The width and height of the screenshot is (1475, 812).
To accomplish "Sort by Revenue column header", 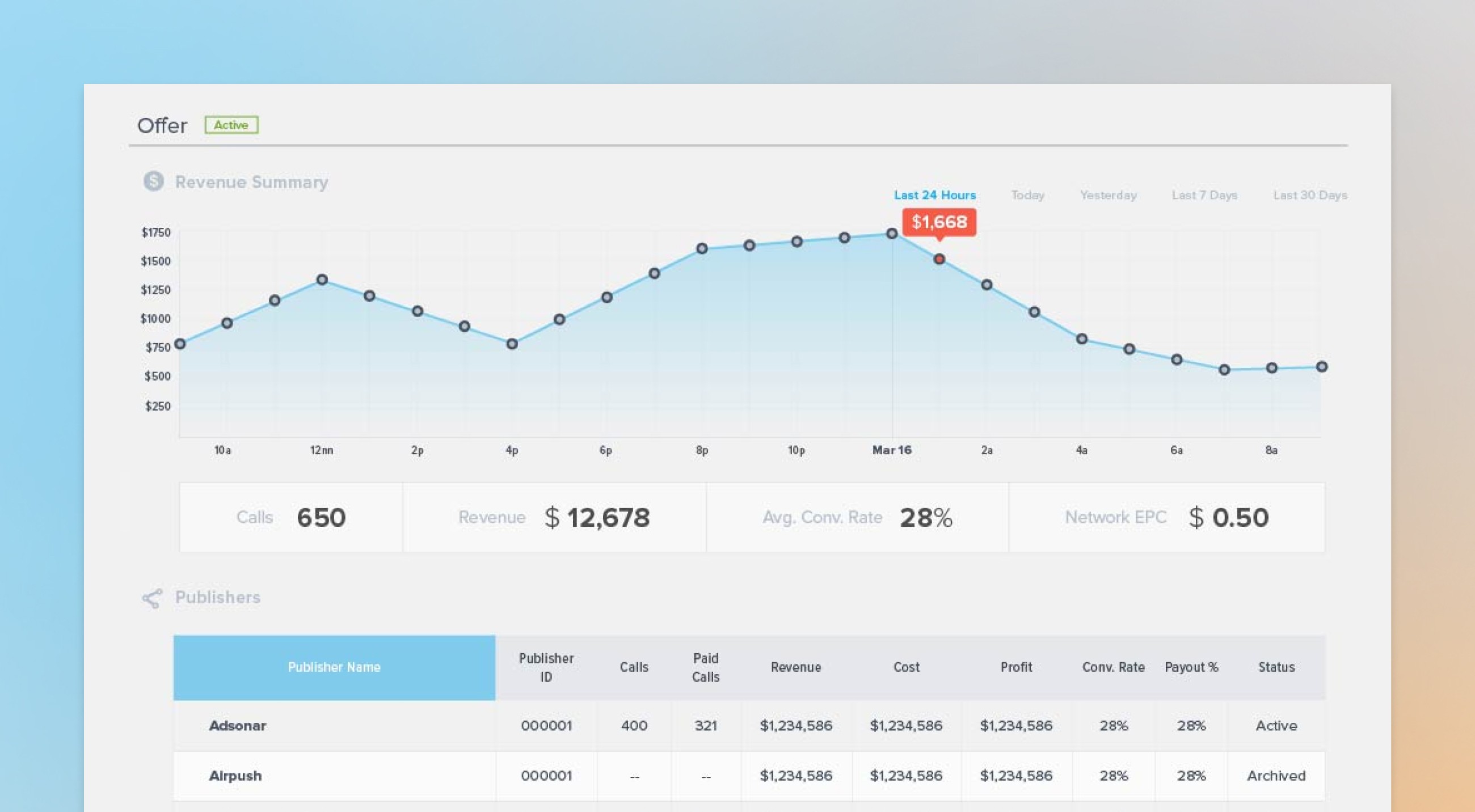I will 796,667.
